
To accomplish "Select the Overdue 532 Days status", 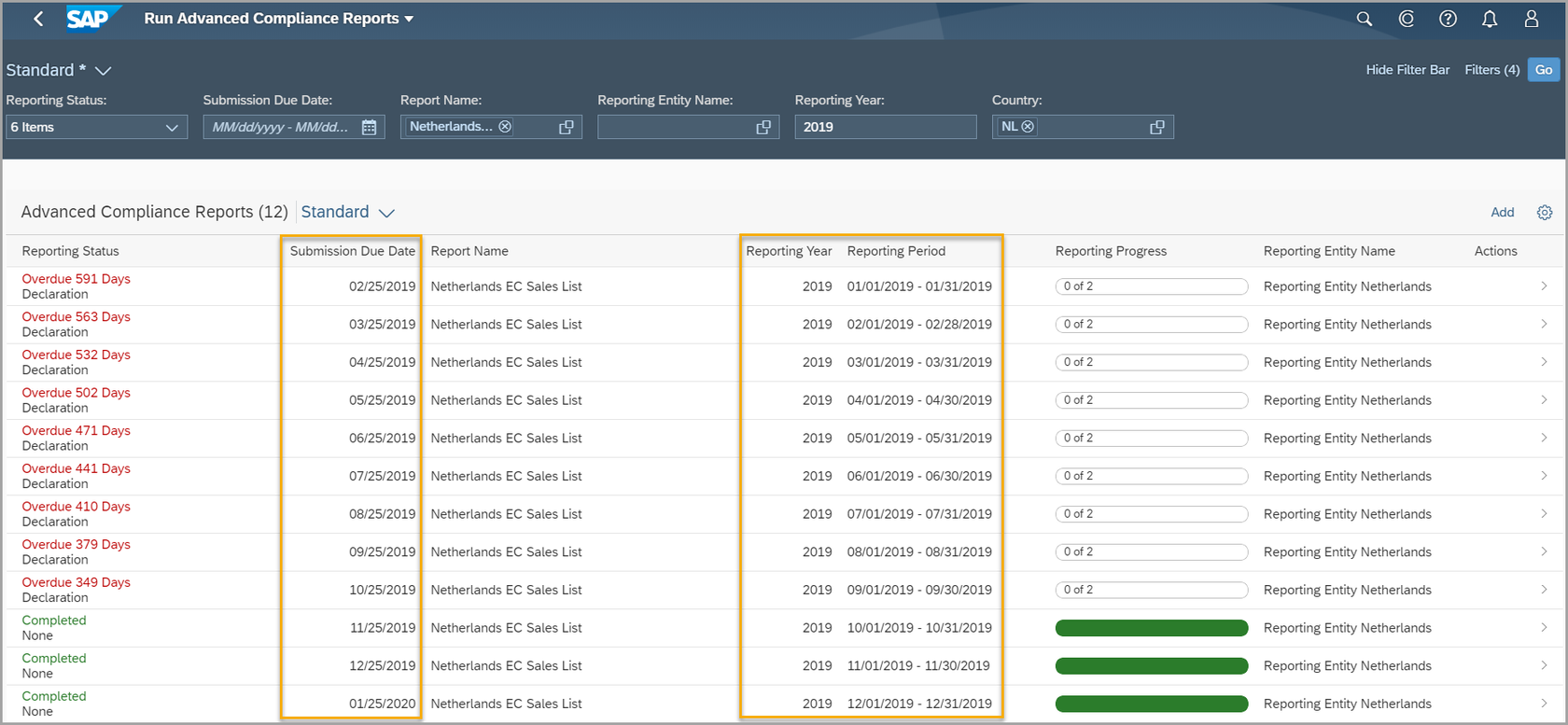I will [x=76, y=355].
